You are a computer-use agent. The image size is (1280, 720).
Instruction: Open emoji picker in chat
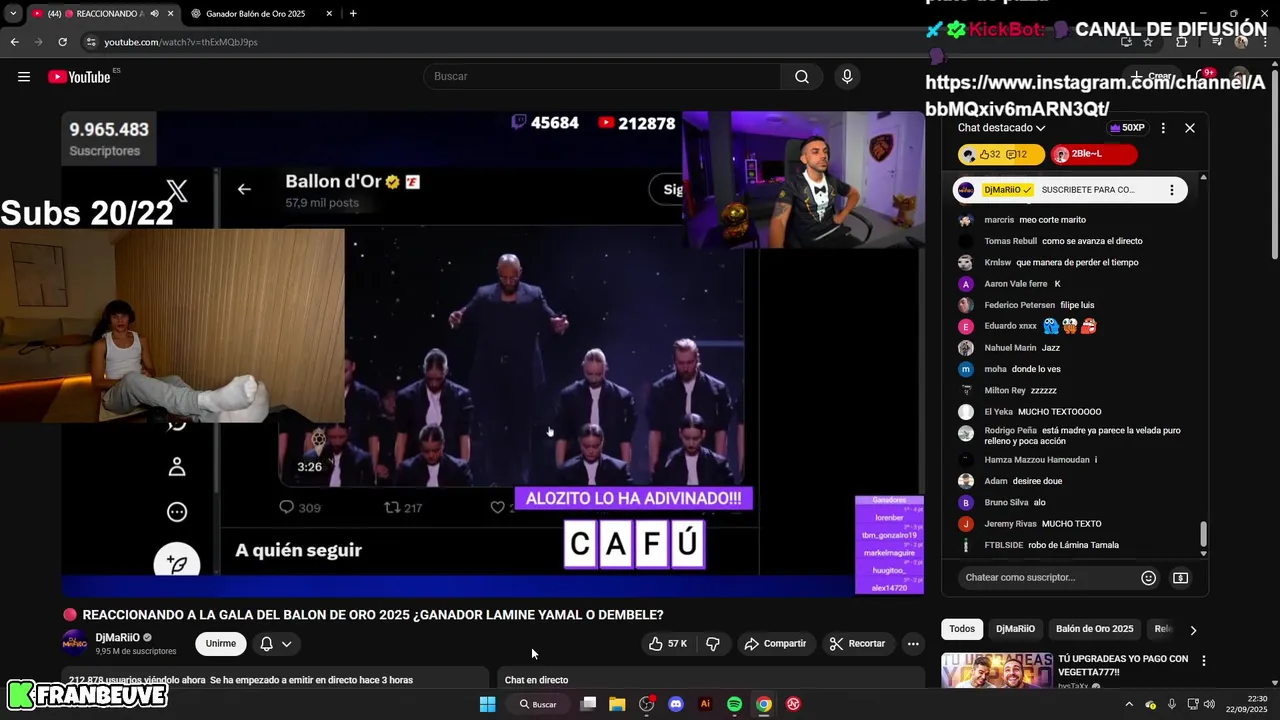tap(1149, 578)
